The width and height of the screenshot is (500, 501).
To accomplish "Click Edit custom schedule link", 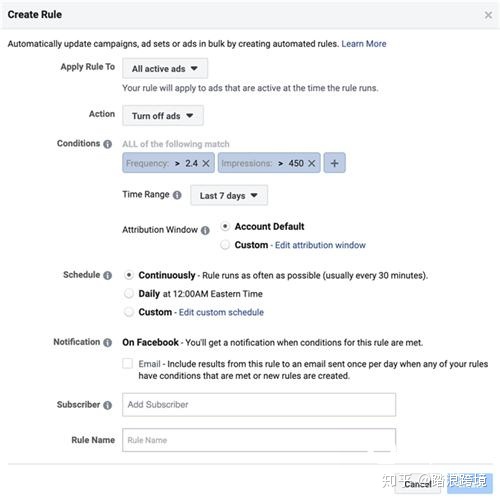I will coord(221,312).
